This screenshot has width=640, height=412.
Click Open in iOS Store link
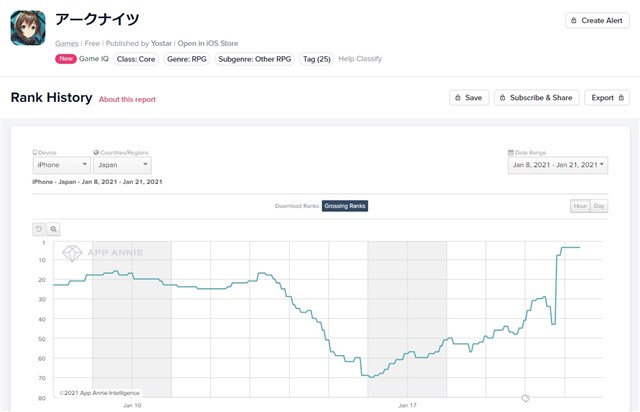(x=208, y=43)
